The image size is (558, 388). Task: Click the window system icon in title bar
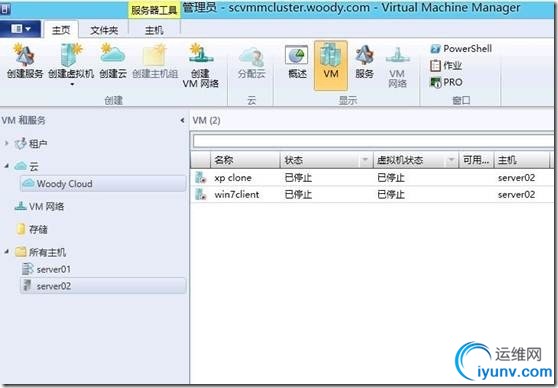coord(5,9)
